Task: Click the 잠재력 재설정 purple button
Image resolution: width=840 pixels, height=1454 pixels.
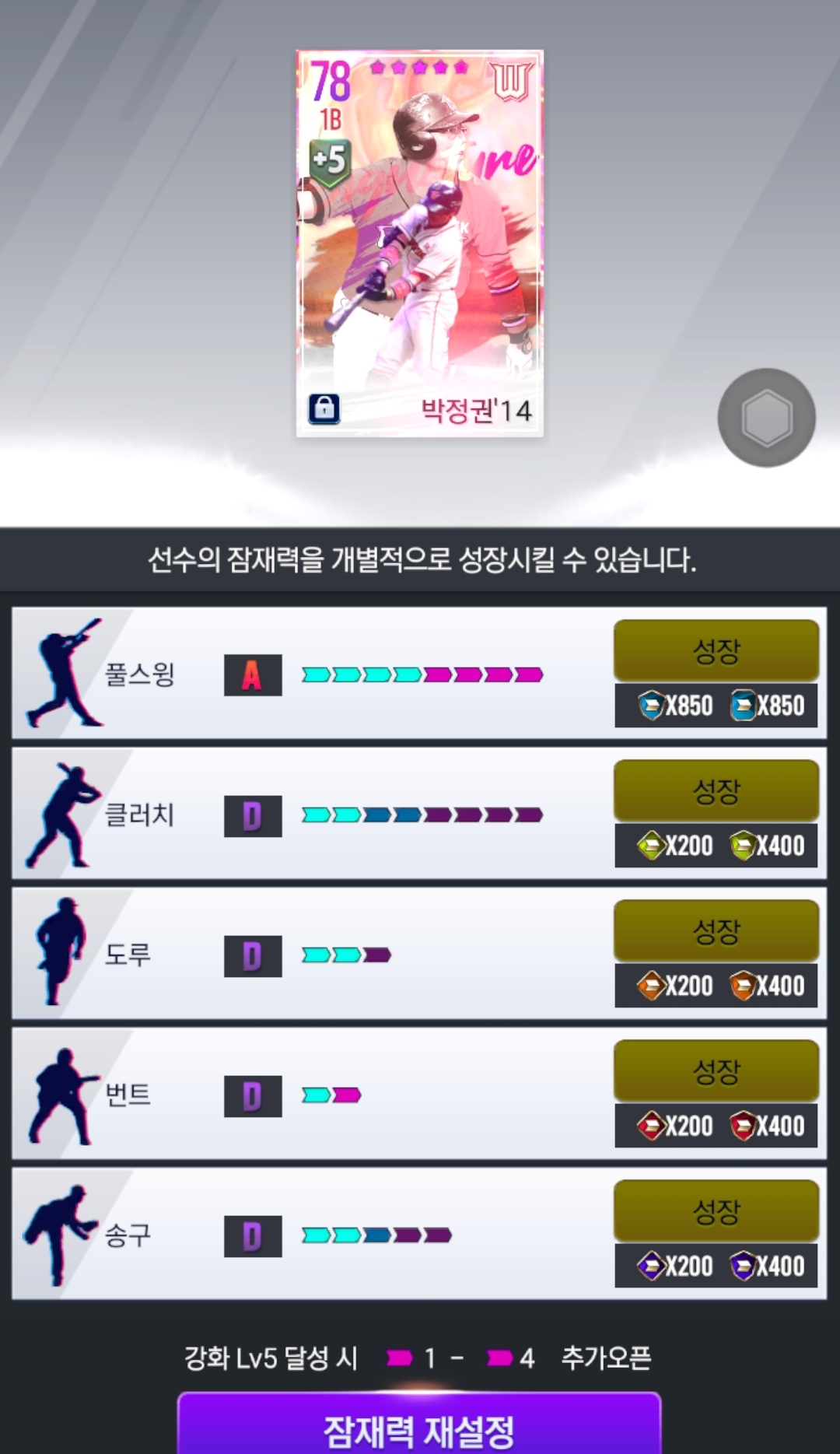Action: [419, 1424]
